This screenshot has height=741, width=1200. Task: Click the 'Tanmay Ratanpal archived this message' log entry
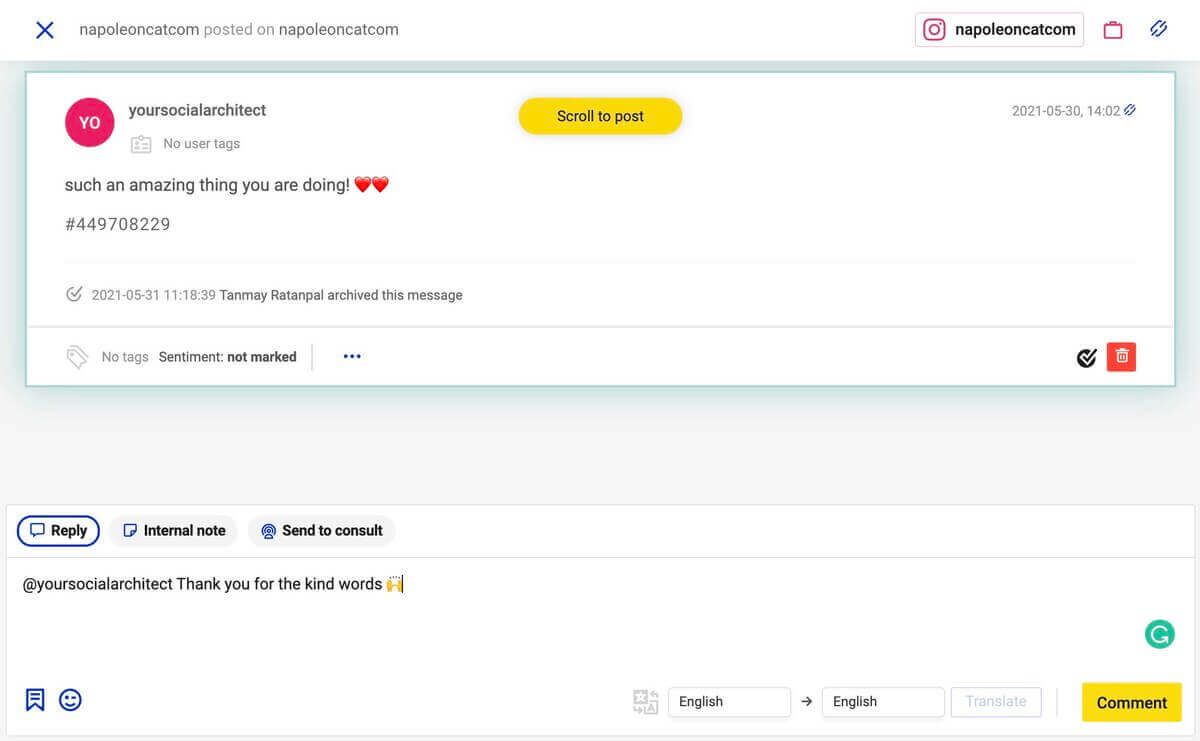[341, 295]
